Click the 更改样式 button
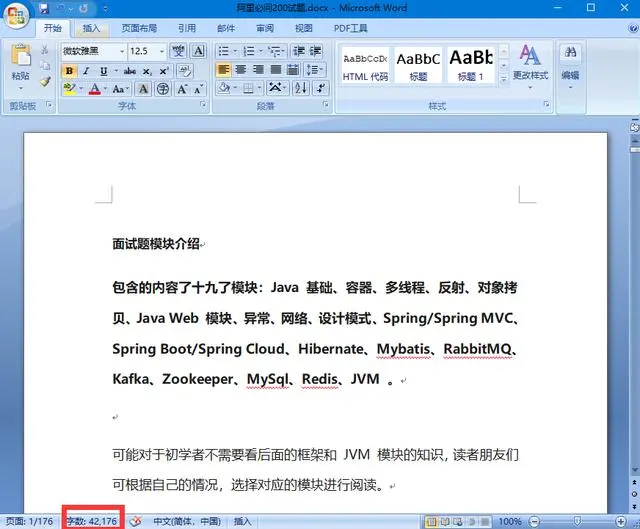This screenshot has height=529, width=640. pyautogui.click(x=530, y=67)
